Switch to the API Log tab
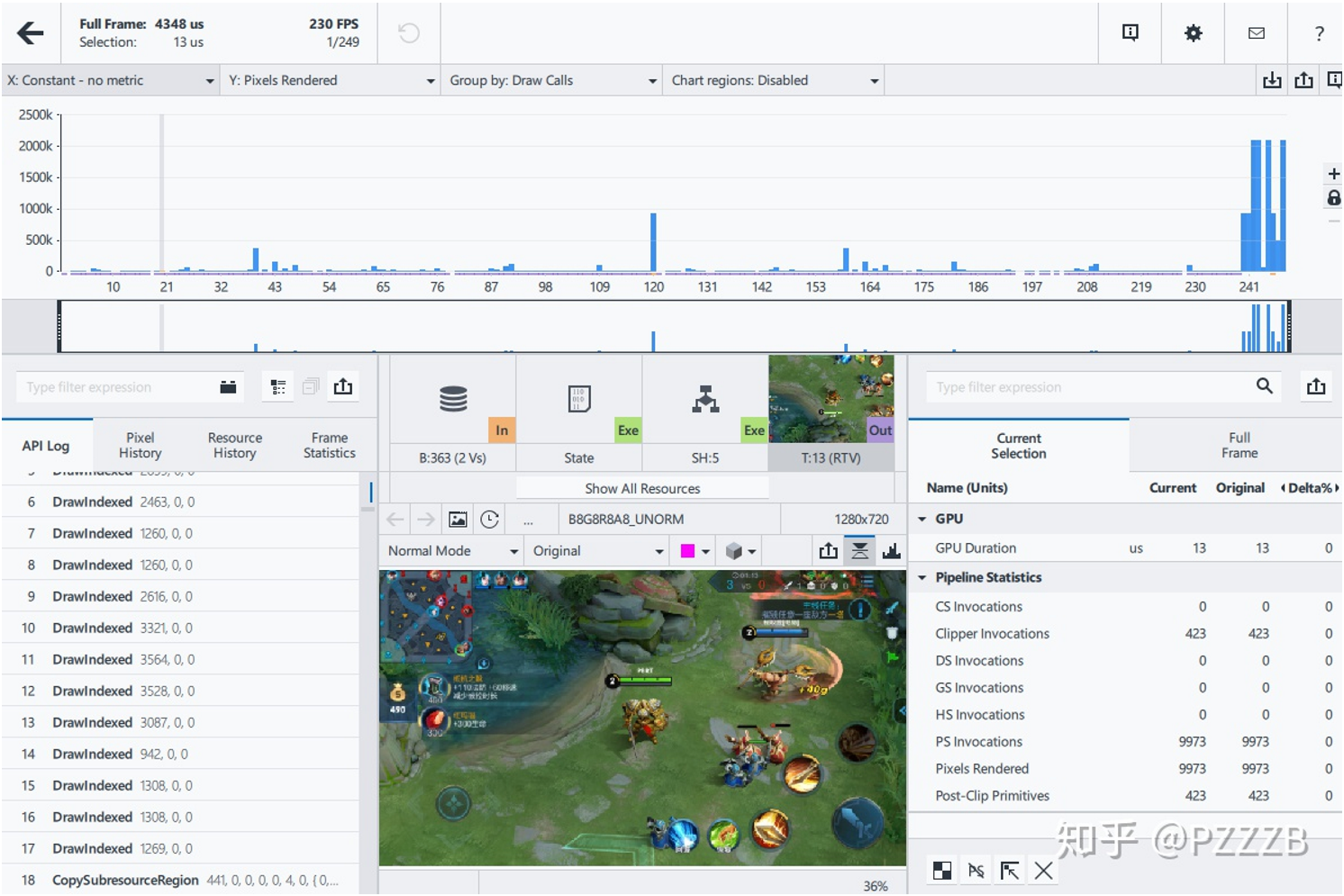The width and height of the screenshot is (1344, 896). point(46,446)
